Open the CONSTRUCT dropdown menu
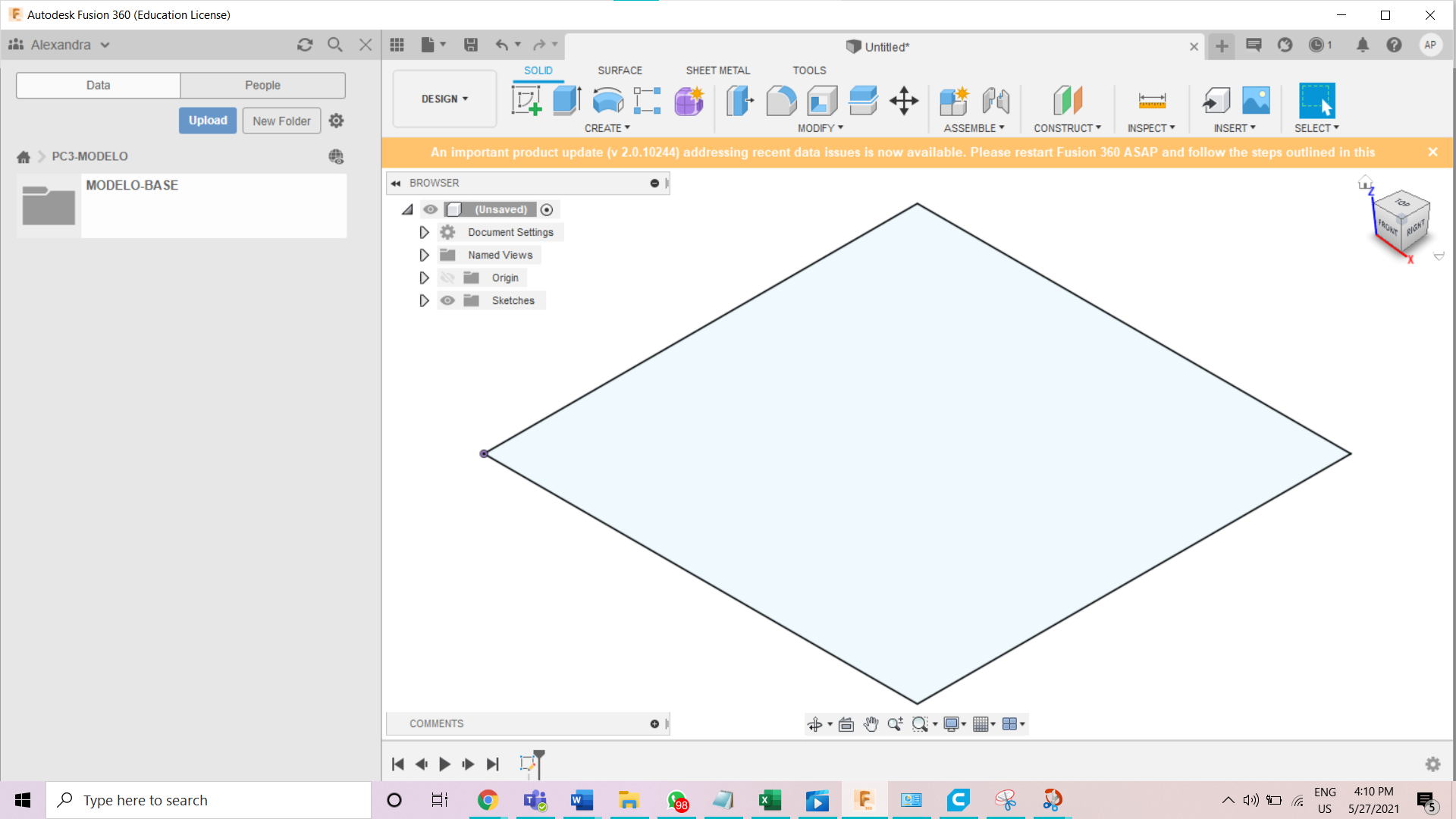The image size is (1456, 819). (1067, 128)
